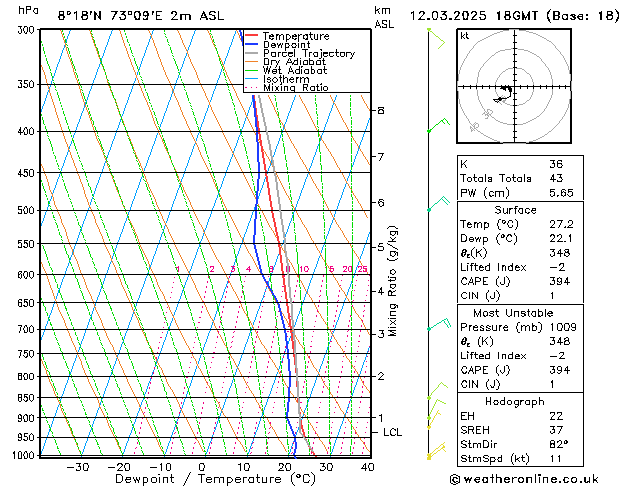Click the LCL marker on the right axis
Image resolution: width=629 pixels, height=486 pixels.
392,432
